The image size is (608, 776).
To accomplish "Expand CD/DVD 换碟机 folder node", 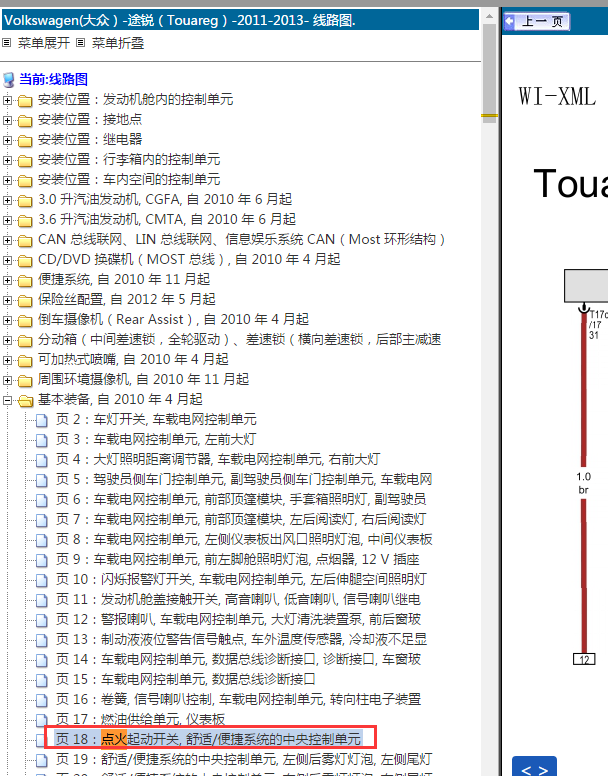I will pos(7,260).
